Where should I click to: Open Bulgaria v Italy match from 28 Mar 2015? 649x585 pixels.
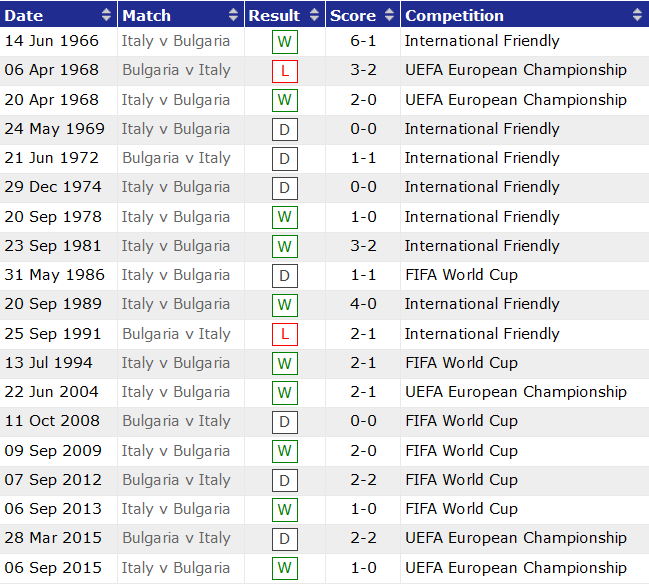(176, 538)
